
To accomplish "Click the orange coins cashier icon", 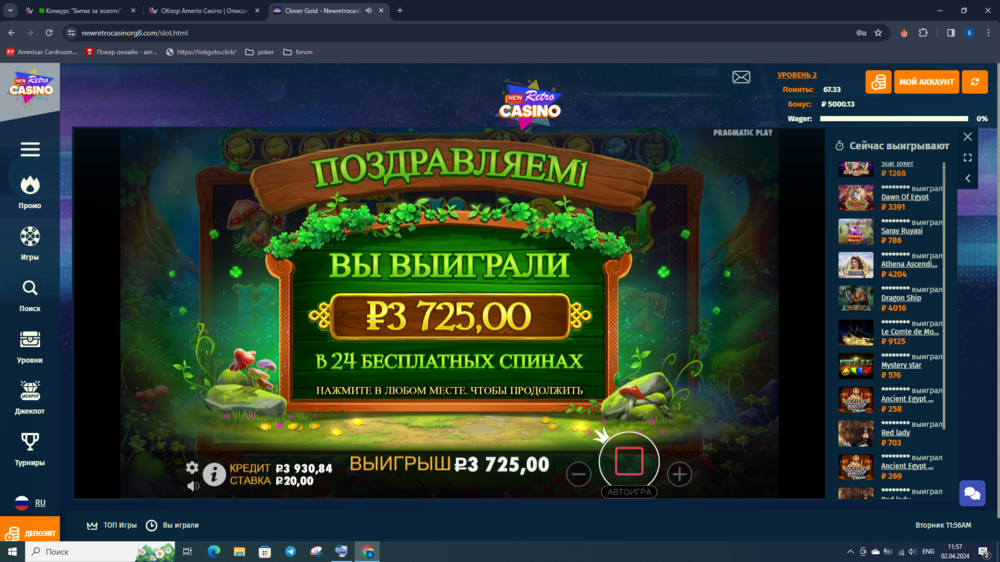I will tap(878, 82).
